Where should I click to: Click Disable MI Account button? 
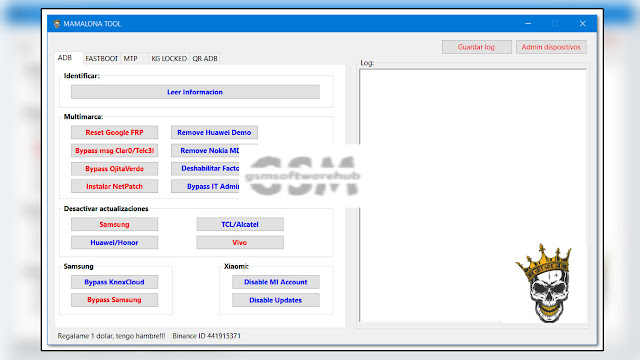[x=276, y=282]
